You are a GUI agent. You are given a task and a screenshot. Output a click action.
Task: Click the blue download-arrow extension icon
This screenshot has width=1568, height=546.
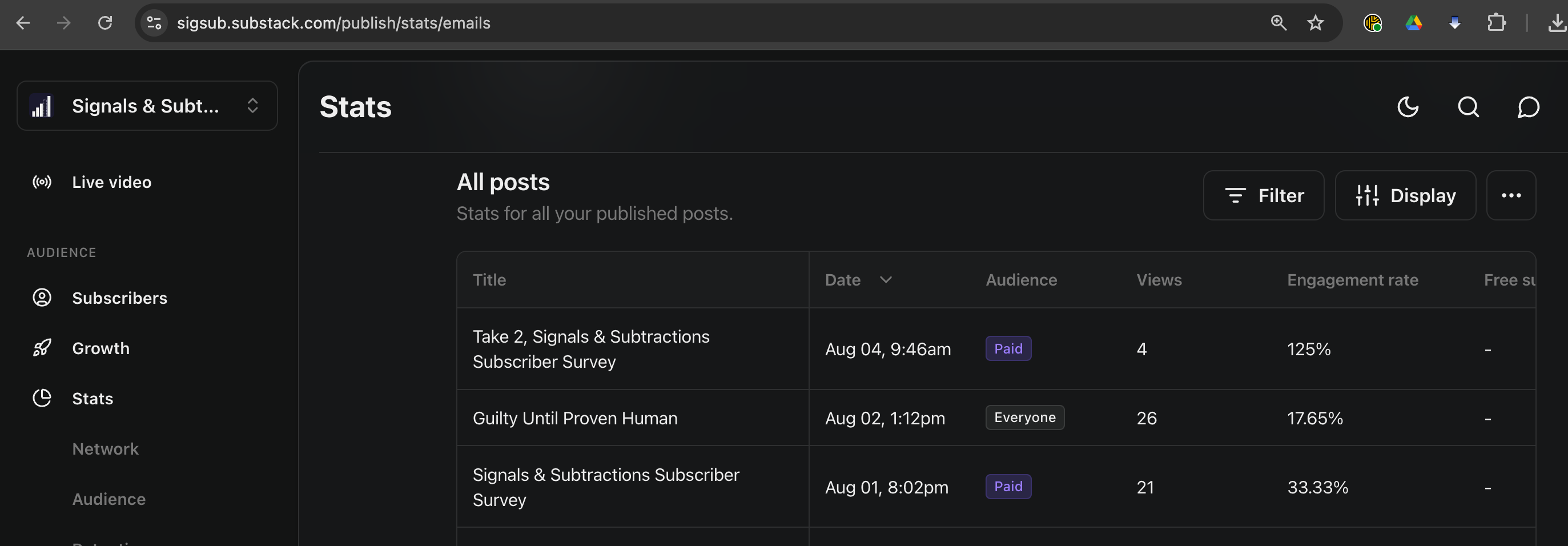[1455, 23]
